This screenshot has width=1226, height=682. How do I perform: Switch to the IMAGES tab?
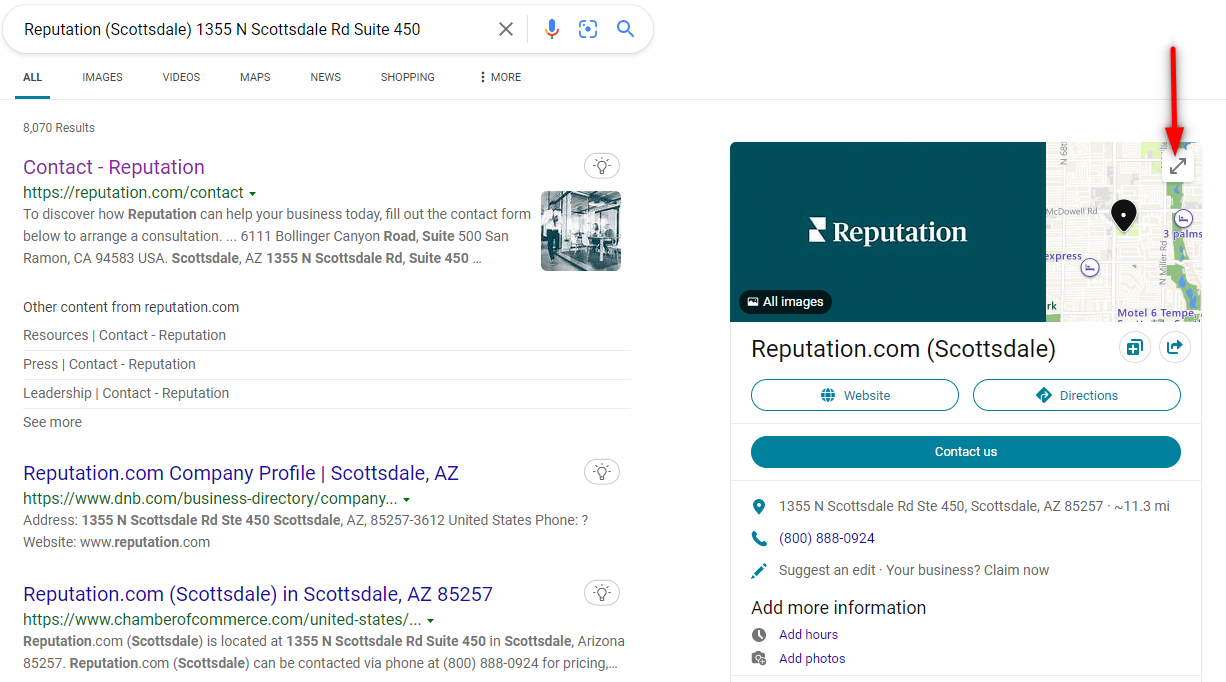pyautogui.click(x=102, y=77)
